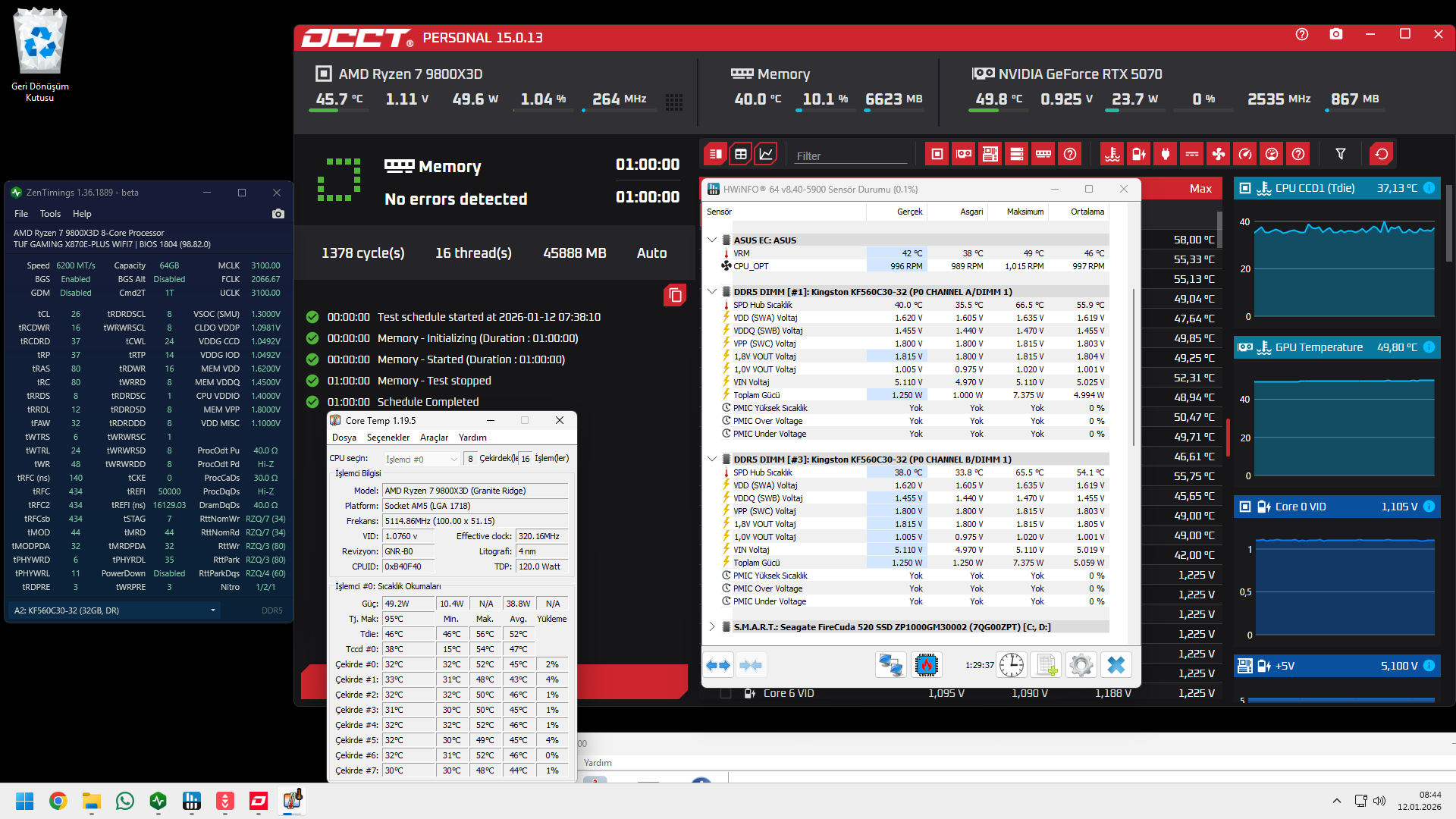The height and width of the screenshot is (819, 1456).
Task: Tick the Core 6 VID checkbox
Action: [726, 693]
